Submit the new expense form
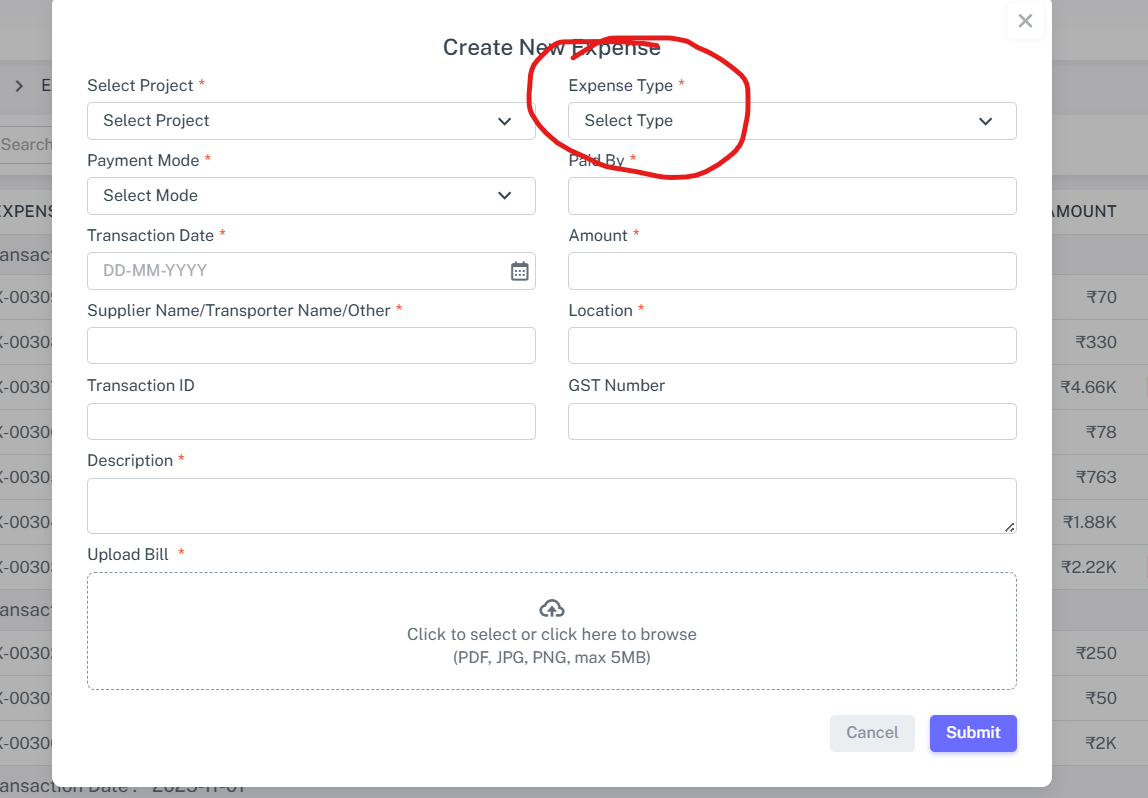This screenshot has width=1148, height=798. [972, 733]
